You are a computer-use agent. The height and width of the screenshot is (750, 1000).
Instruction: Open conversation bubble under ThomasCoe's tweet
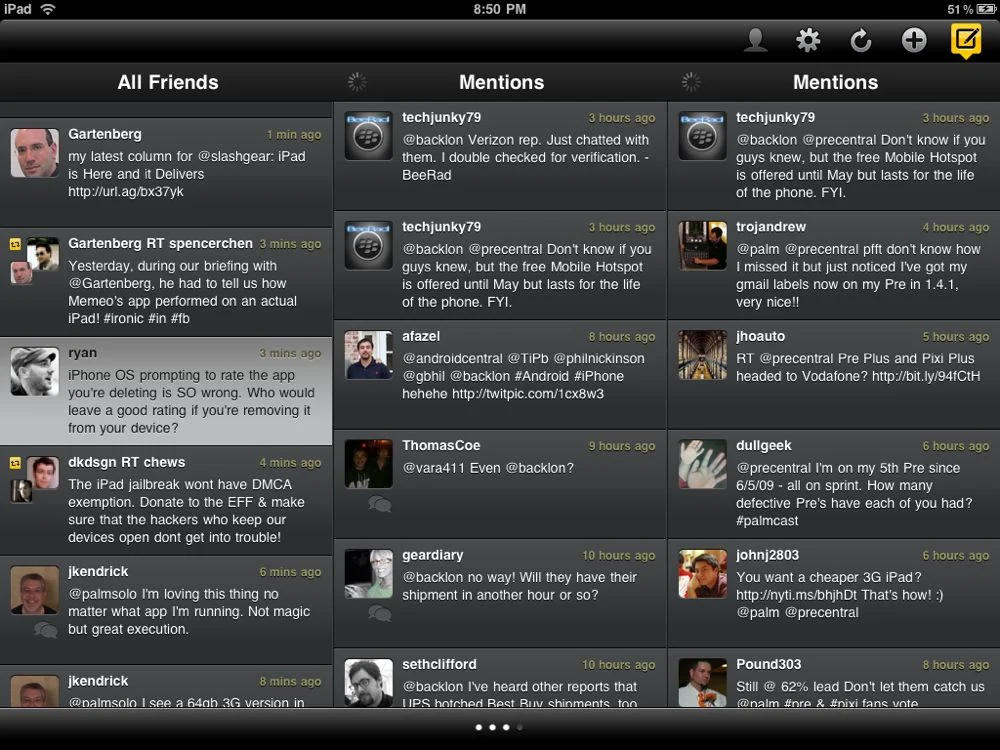(380, 504)
